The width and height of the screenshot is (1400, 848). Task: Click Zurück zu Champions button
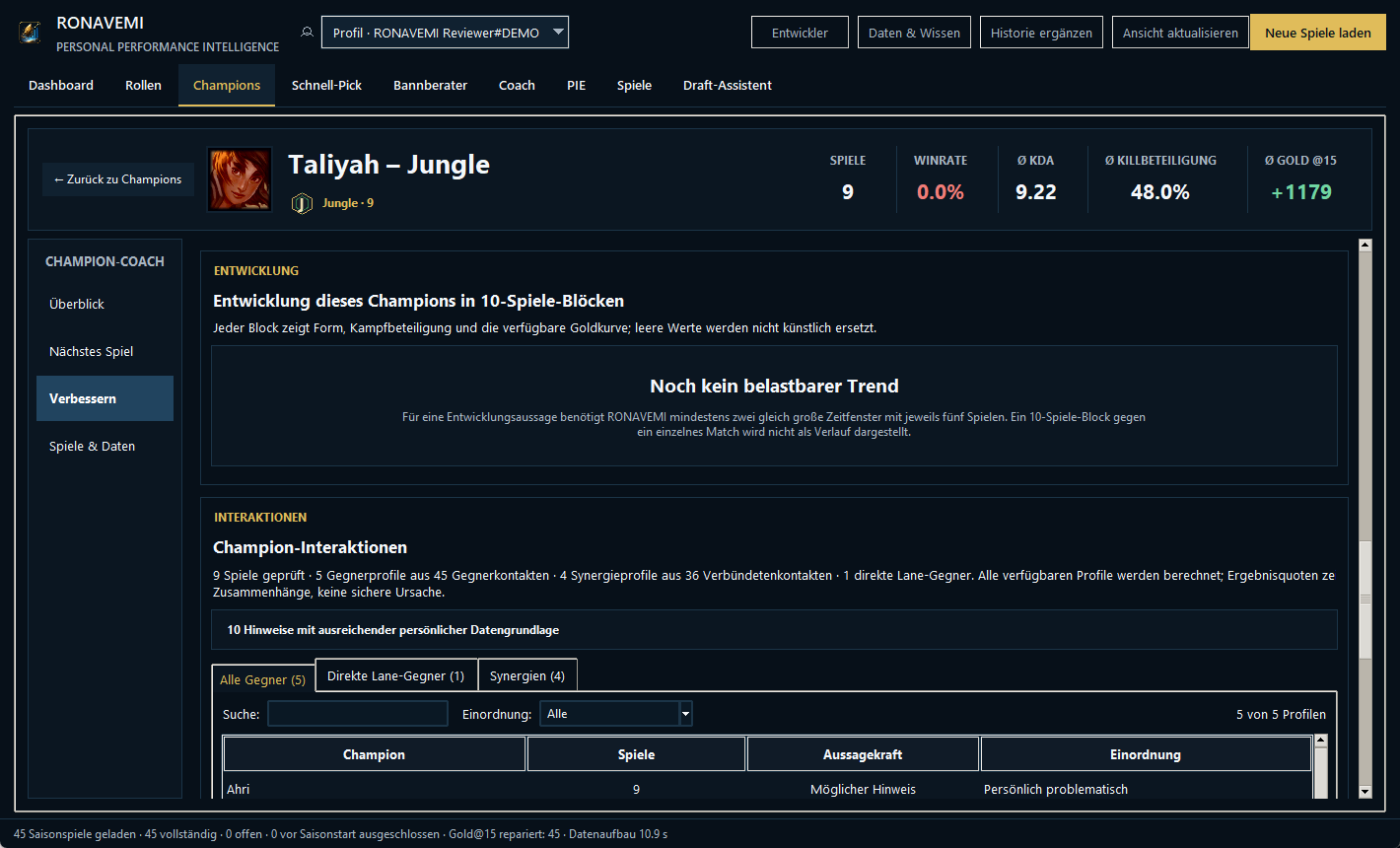coord(118,179)
